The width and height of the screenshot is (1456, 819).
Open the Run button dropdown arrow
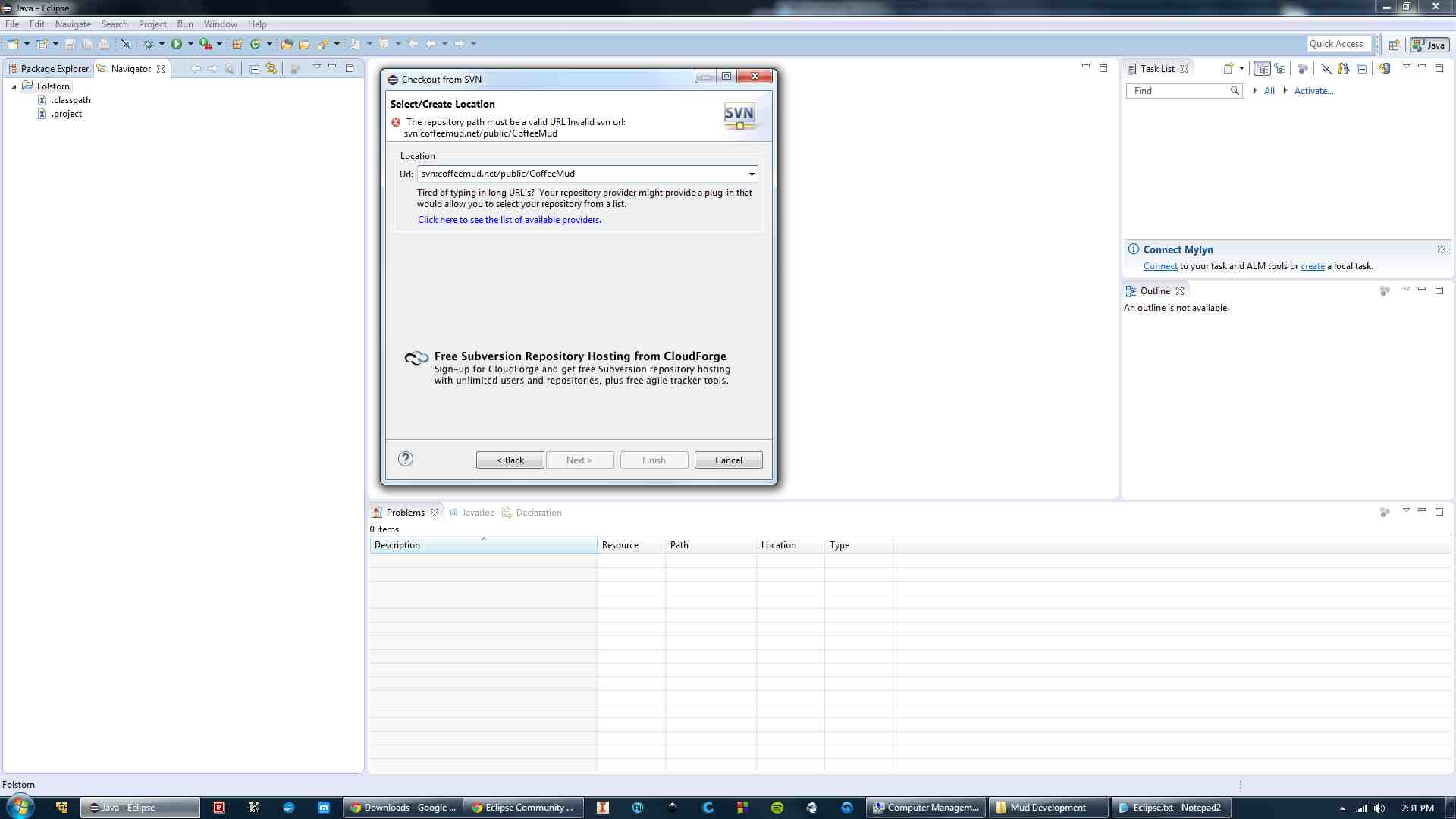[190, 44]
